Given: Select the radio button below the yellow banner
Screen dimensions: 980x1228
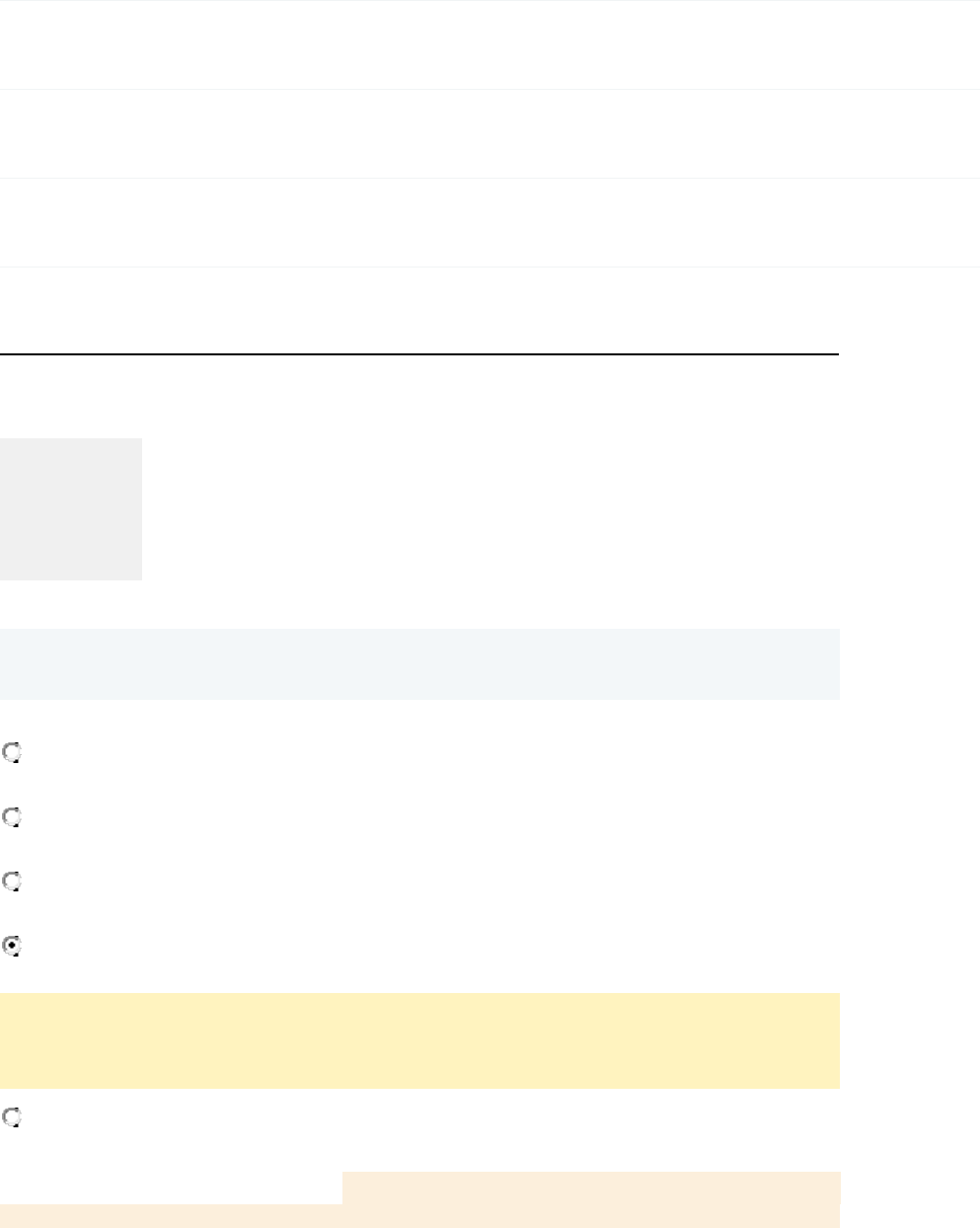Looking at the screenshot, I should coord(12,1118).
